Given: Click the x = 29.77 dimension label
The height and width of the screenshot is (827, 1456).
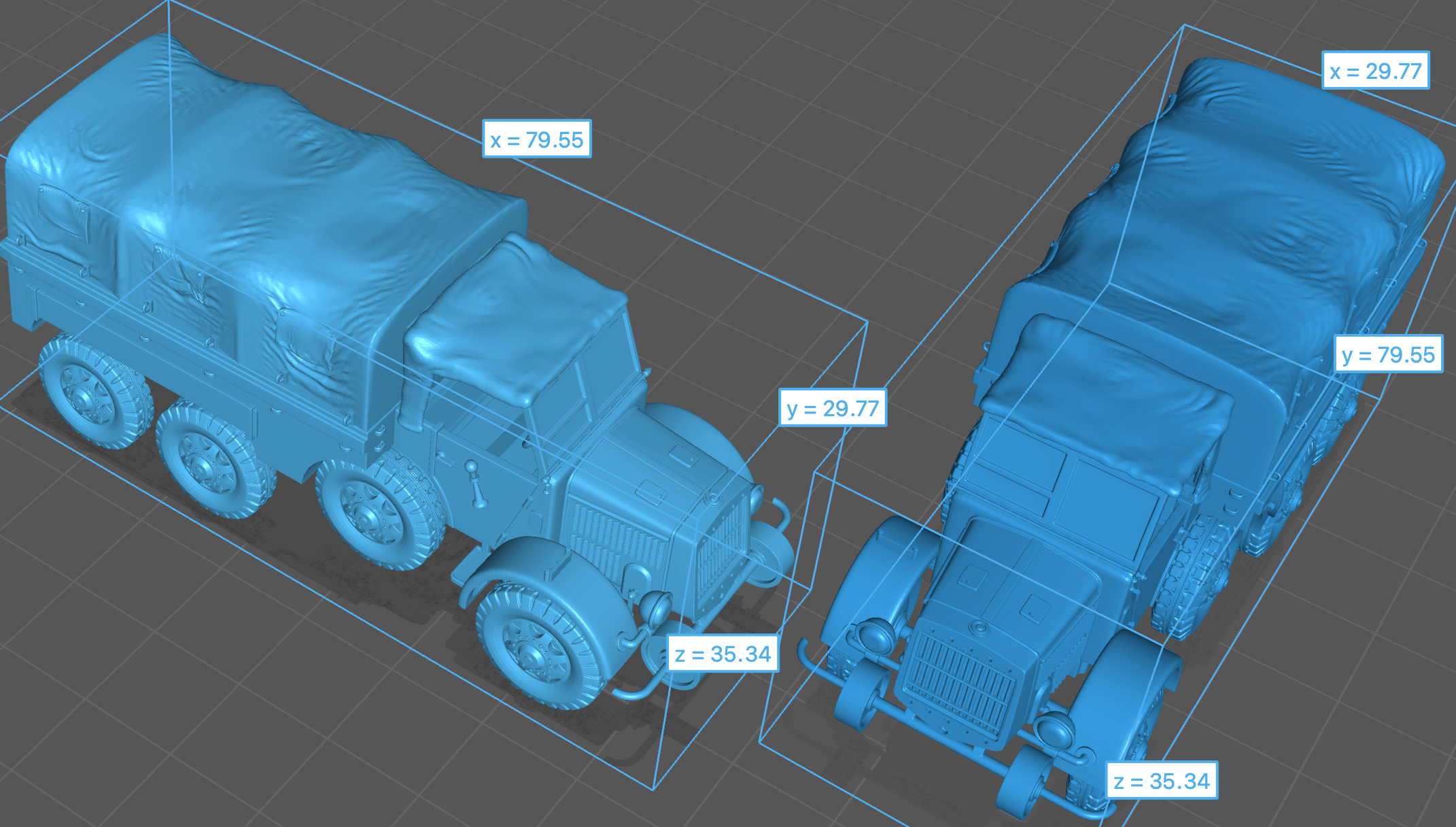Looking at the screenshot, I should click(1375, 71).
